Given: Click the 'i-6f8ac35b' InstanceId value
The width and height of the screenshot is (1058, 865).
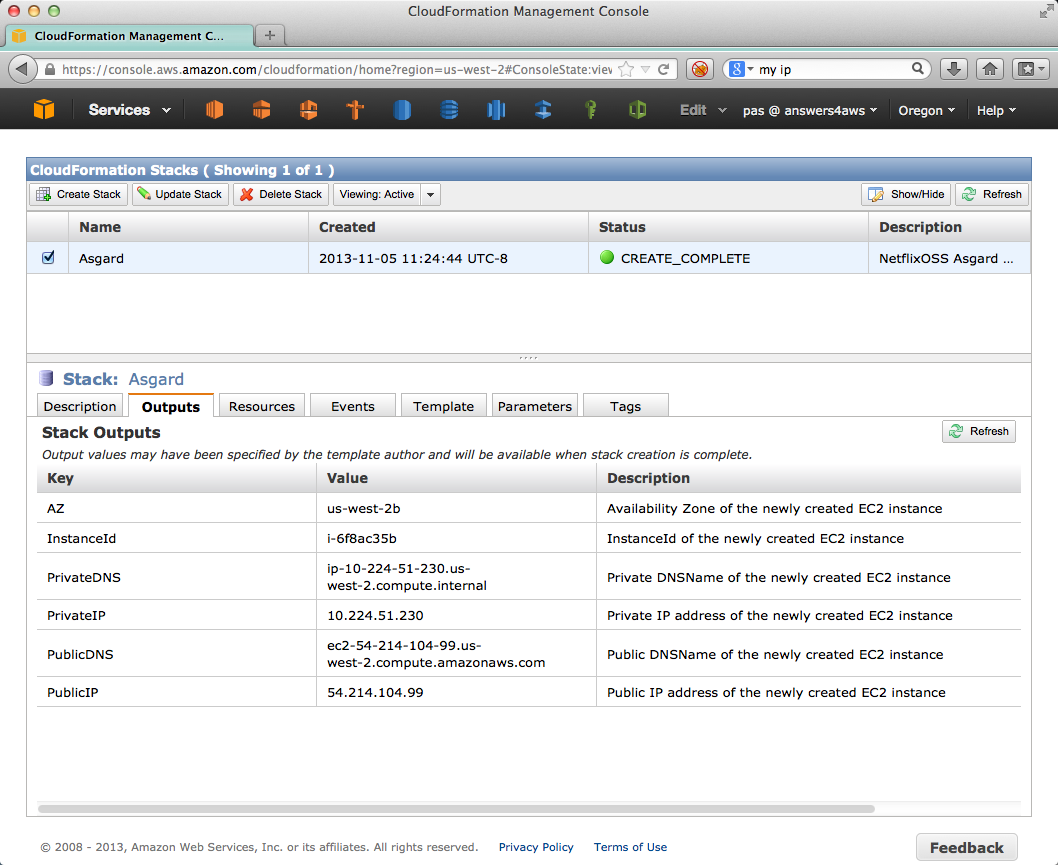Looking at the screenshot, I should click(x=362, y=538).
